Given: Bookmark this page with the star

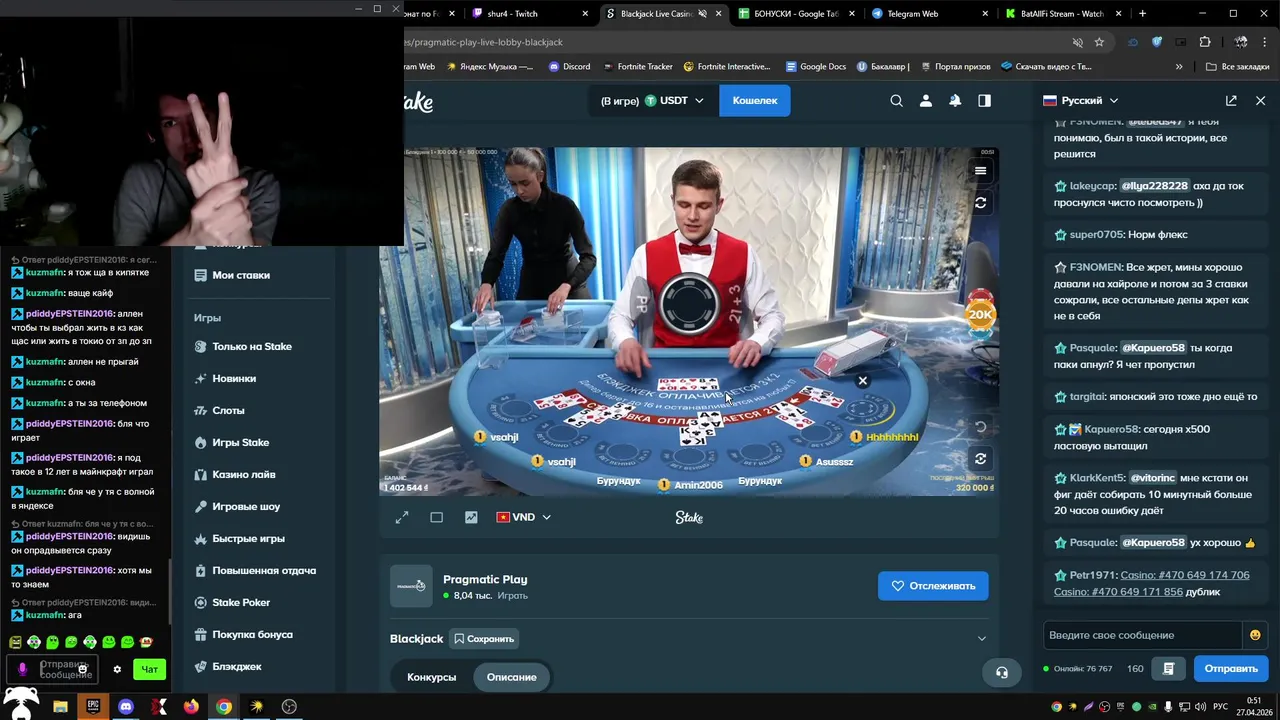Looking at the screenshot, I should 1099,42.
